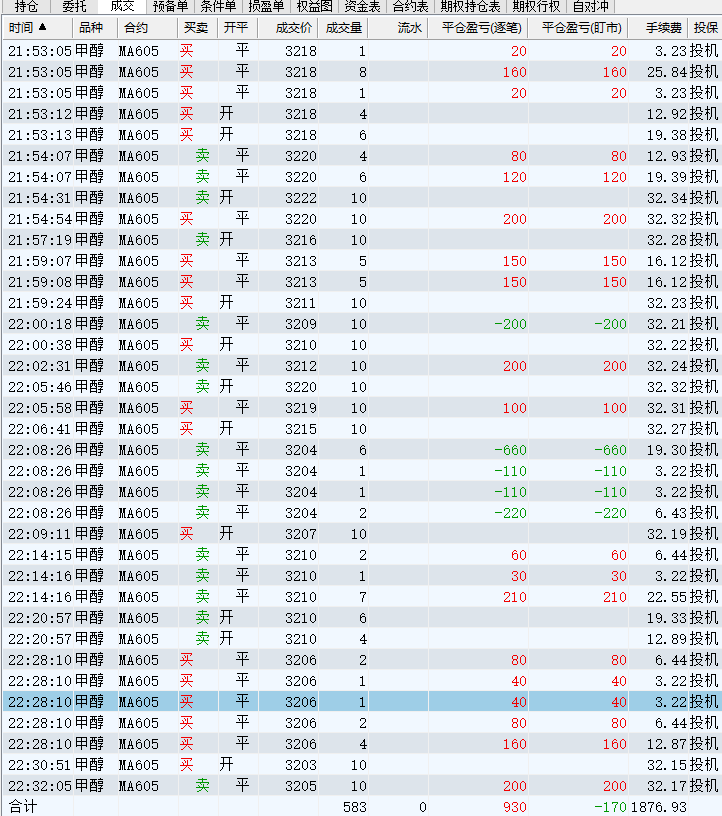Switch to the 条件单 tab
Screen dimensions: 722x816
coord(218,6)
